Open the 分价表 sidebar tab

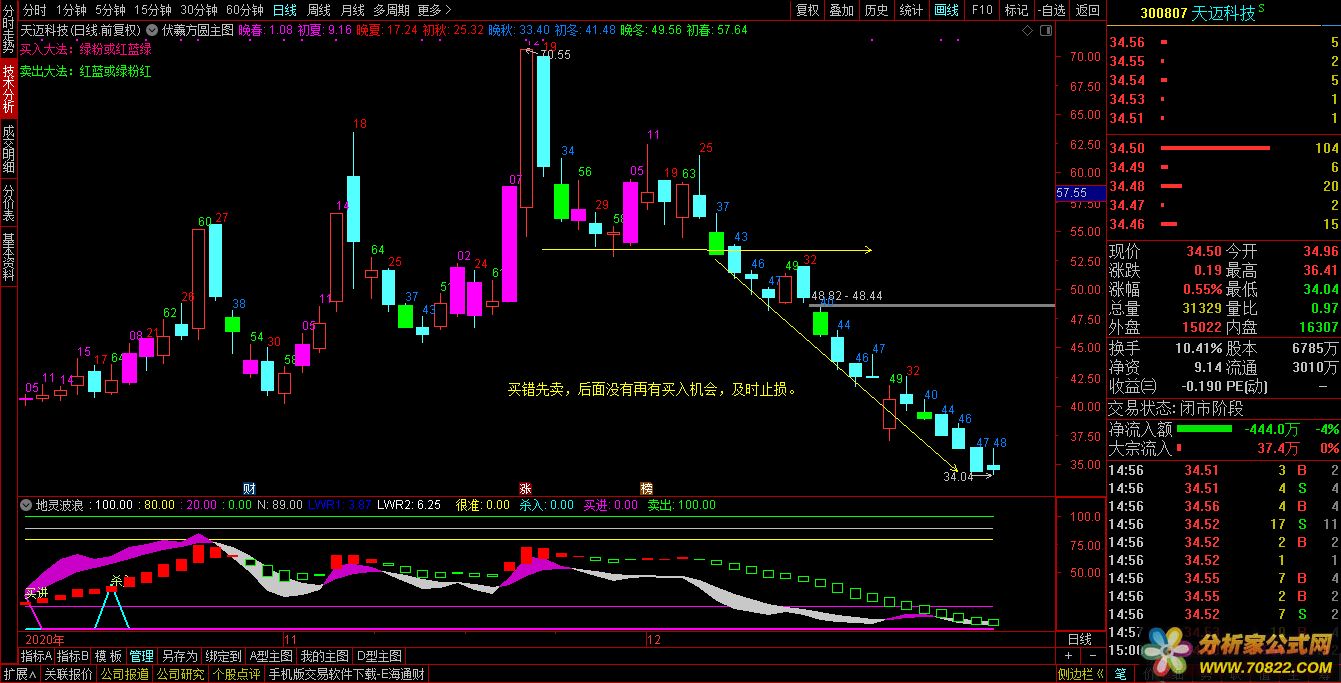pos(8,202)
